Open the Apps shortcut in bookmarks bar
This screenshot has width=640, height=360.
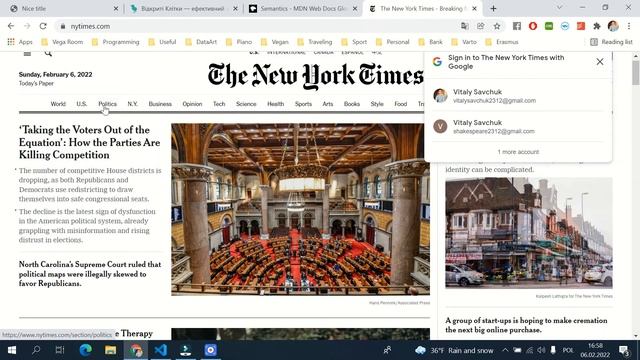tap(20, 42)
